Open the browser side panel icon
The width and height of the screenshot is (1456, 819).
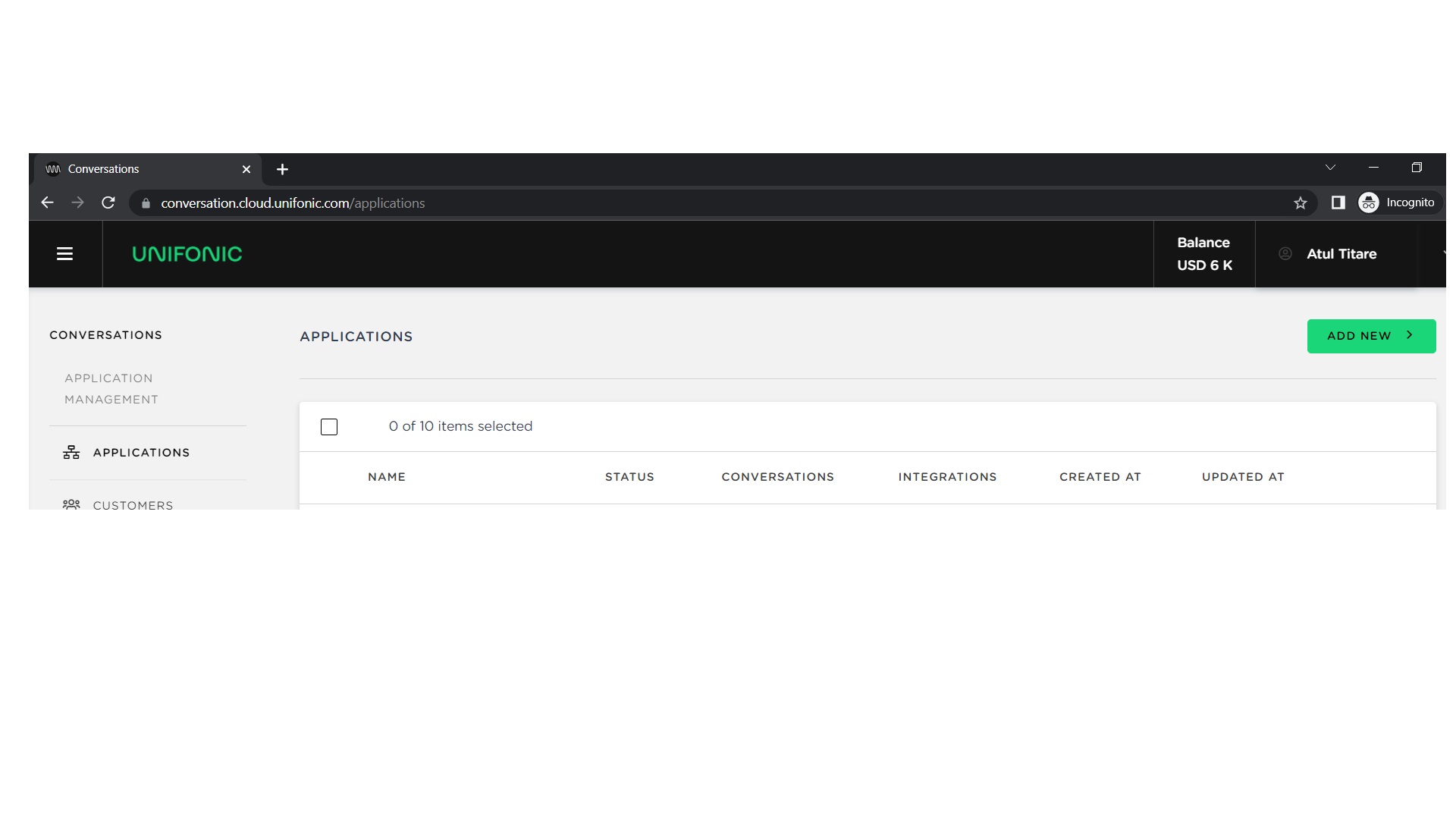pos(1338,202)
